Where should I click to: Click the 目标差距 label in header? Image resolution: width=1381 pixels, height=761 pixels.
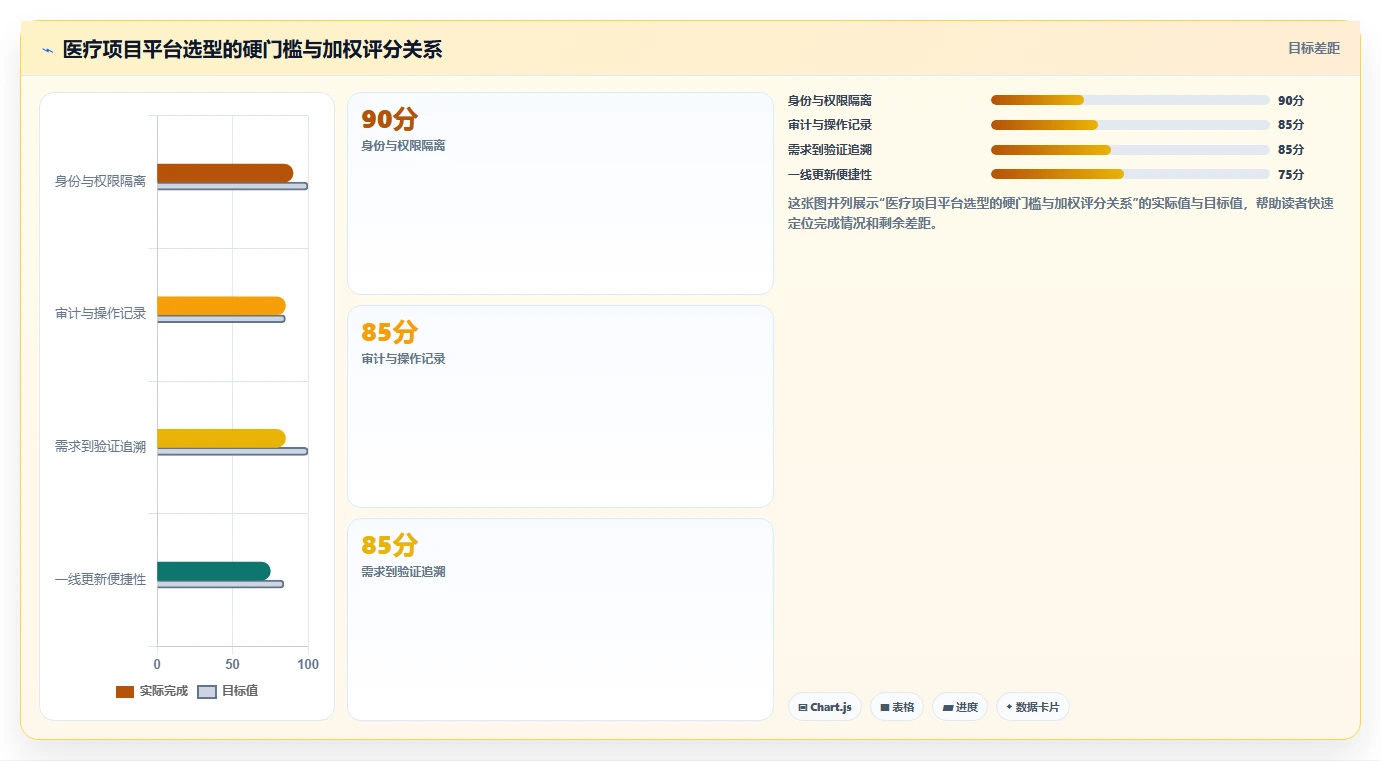(1313, 48)
